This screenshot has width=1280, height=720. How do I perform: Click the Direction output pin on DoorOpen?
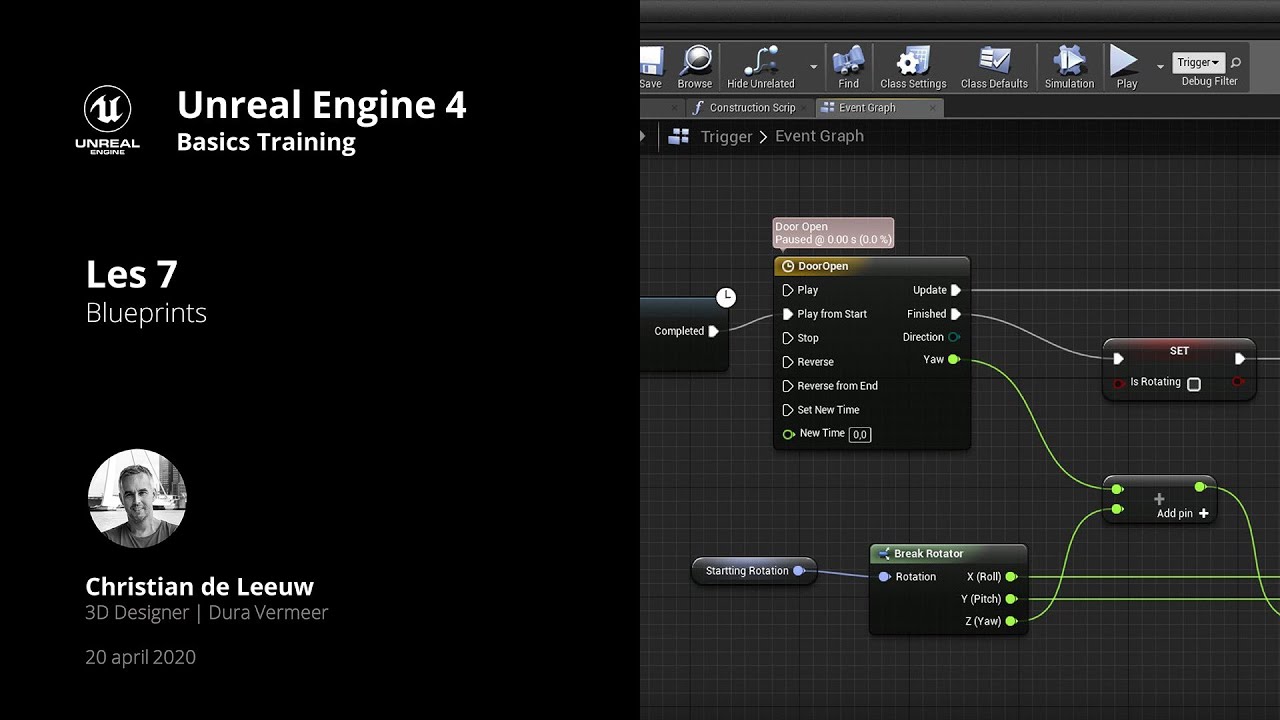pos(954,337)
